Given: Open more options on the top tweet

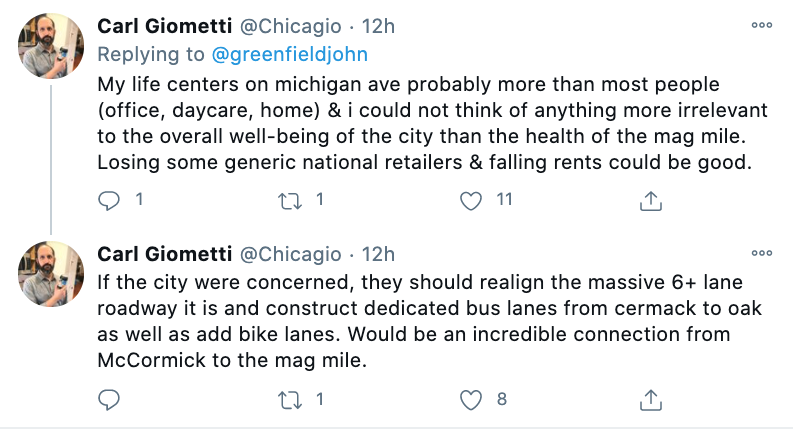Looking at the screenshot, I should pos(761,24).
